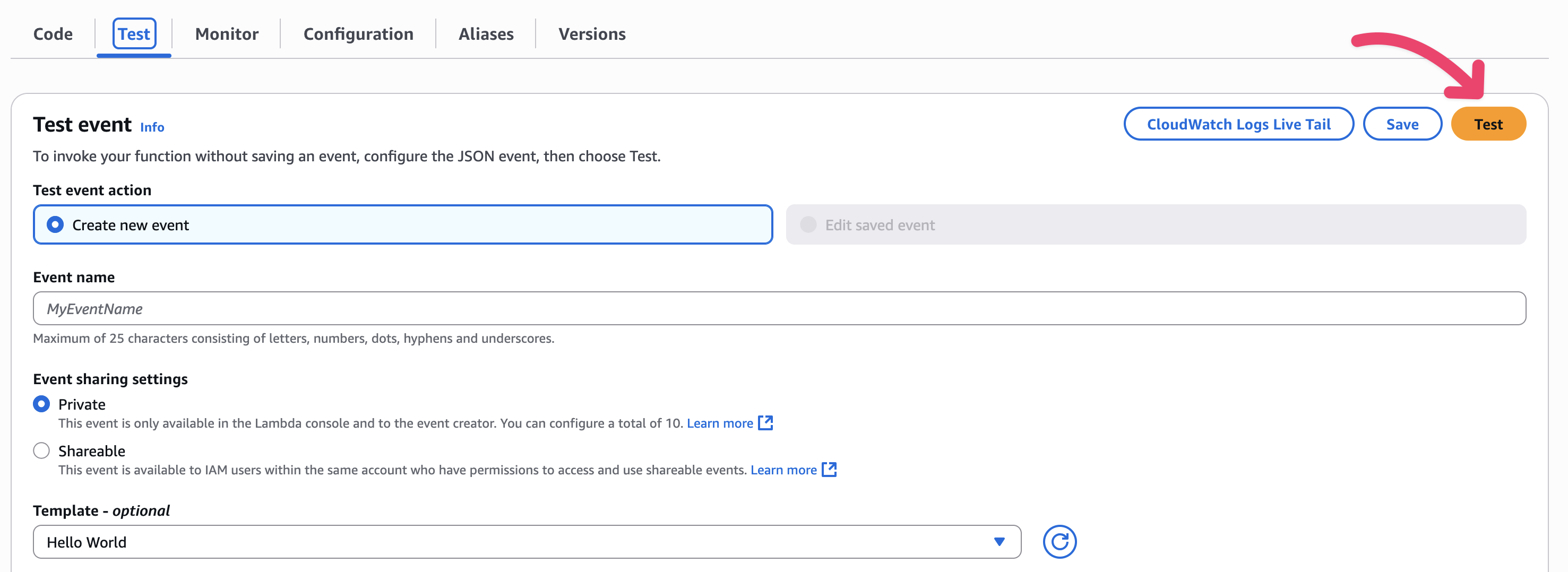Click the 'Test event action' label
This screenshot has height=572, width=1568.
coord(92,190)
